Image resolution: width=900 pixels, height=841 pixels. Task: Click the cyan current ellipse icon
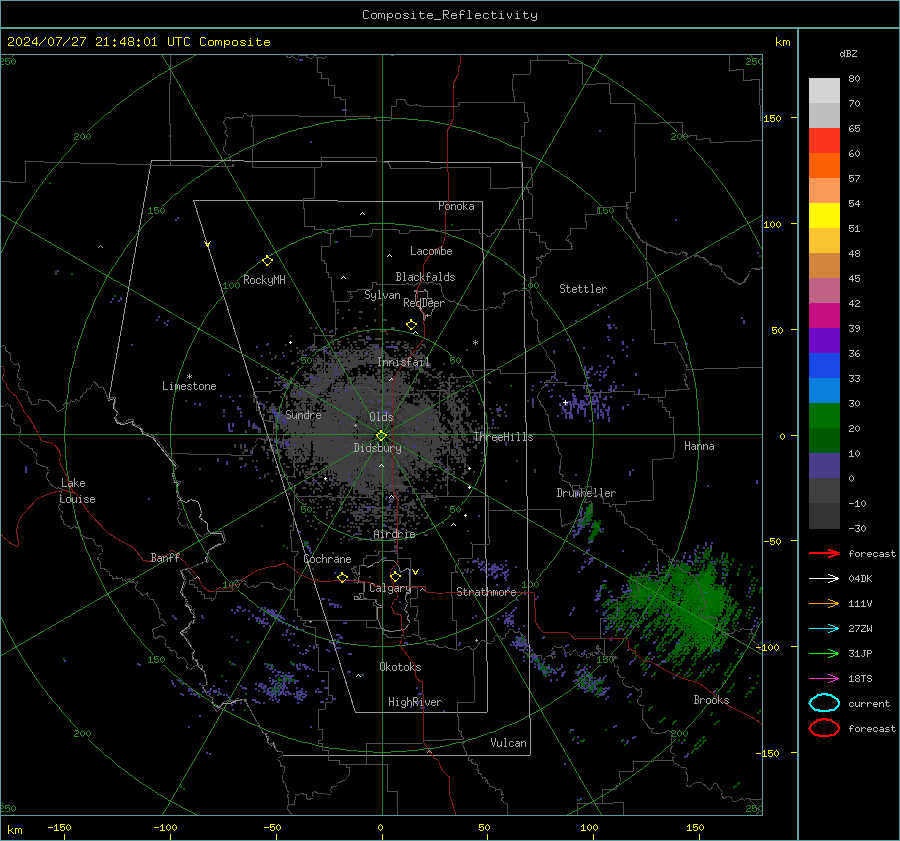tap(824, 703)
